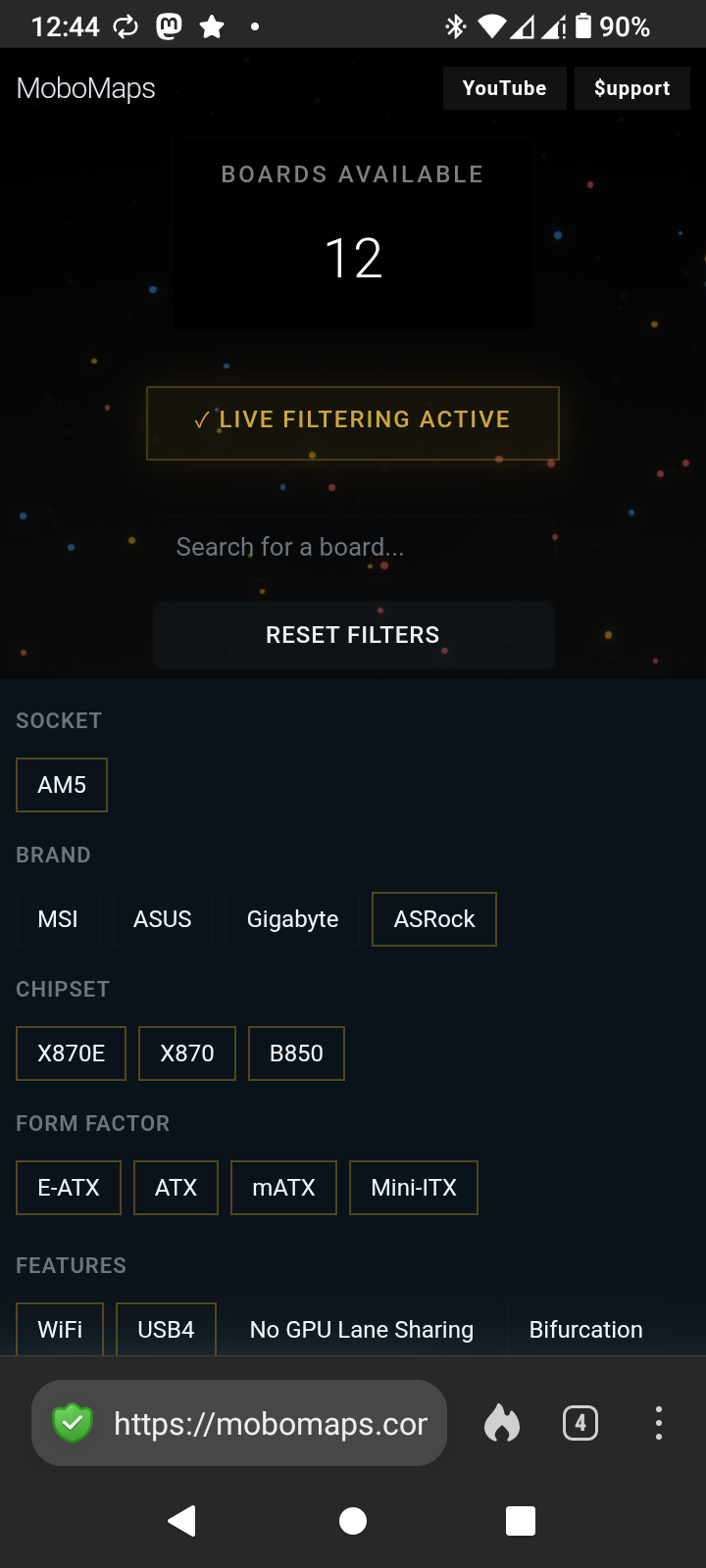This screenshot has width=706, height=1568.
Task: Open the browser three-dot menu
Action: [659, 1423]
